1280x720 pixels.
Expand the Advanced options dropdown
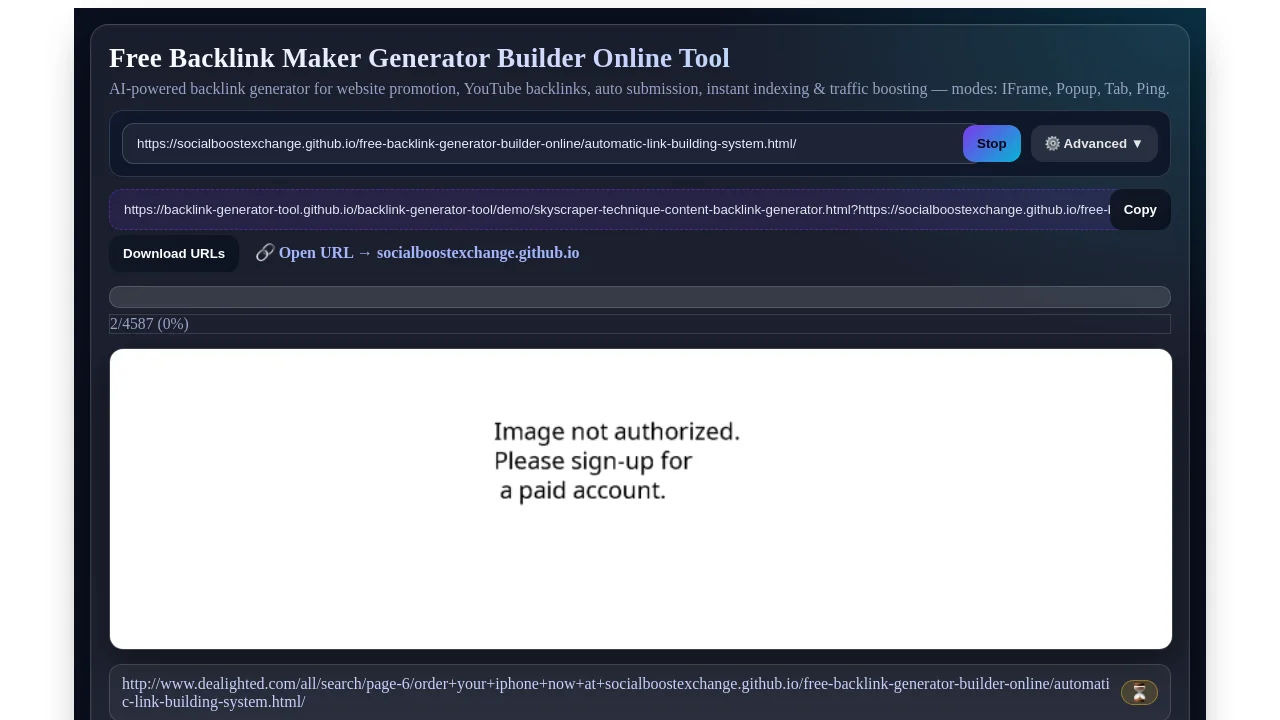pos(1094,144)
